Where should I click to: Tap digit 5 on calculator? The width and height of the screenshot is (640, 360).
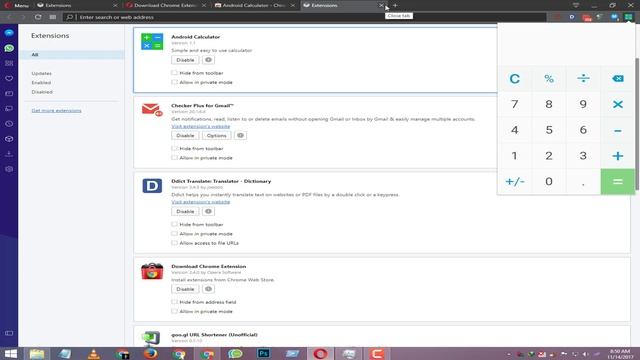pos(549,130)
